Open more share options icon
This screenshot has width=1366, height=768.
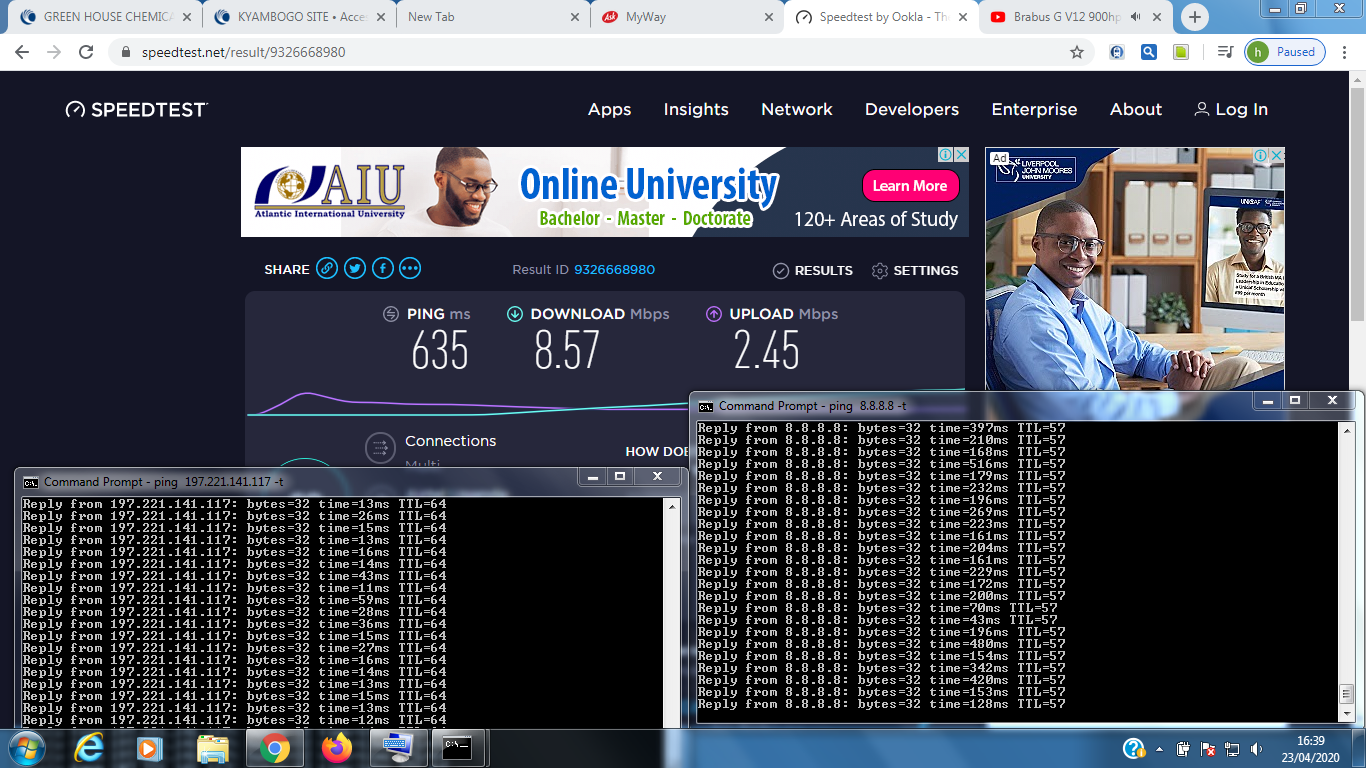pos(410,269)
